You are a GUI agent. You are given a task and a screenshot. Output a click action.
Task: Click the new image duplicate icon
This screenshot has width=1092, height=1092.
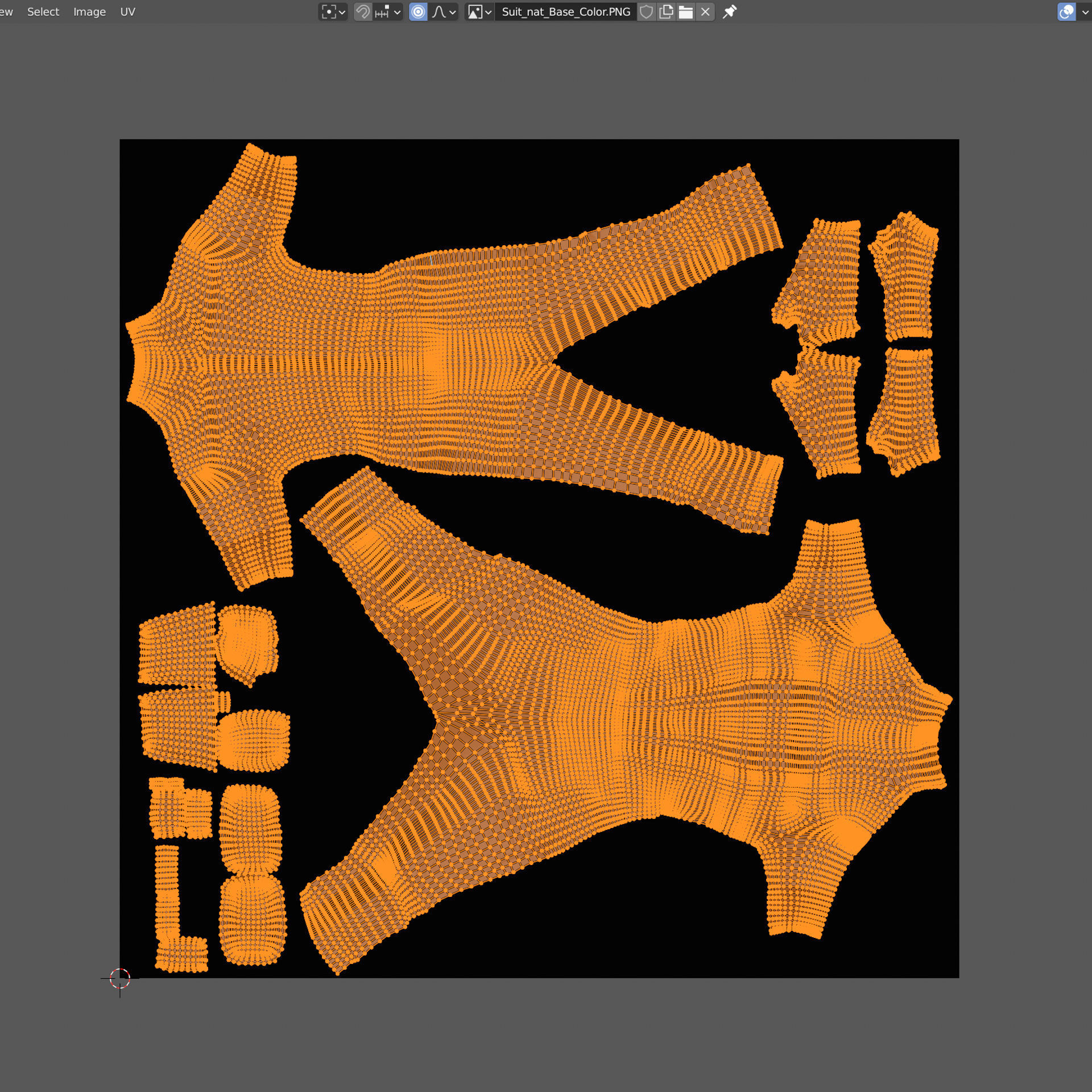[x=666, y=12]
